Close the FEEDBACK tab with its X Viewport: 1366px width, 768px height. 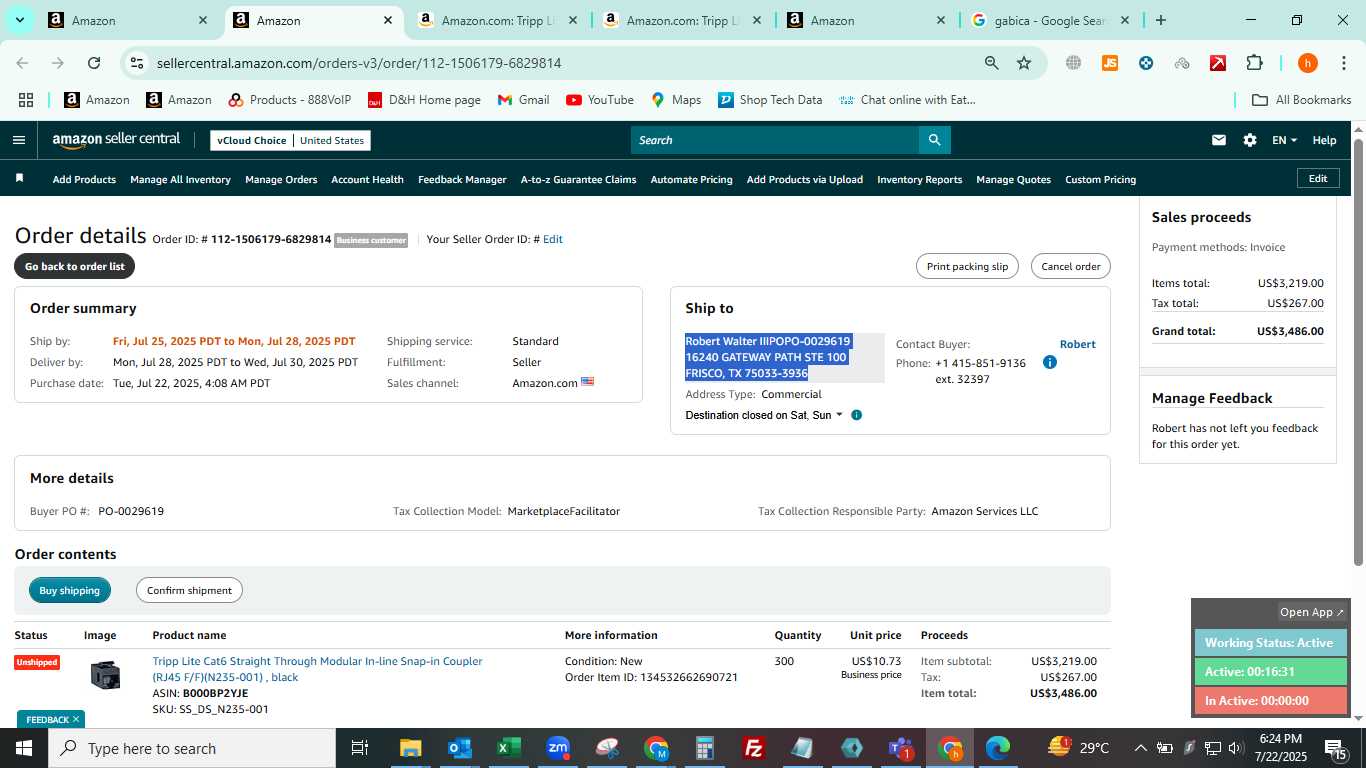75,719
